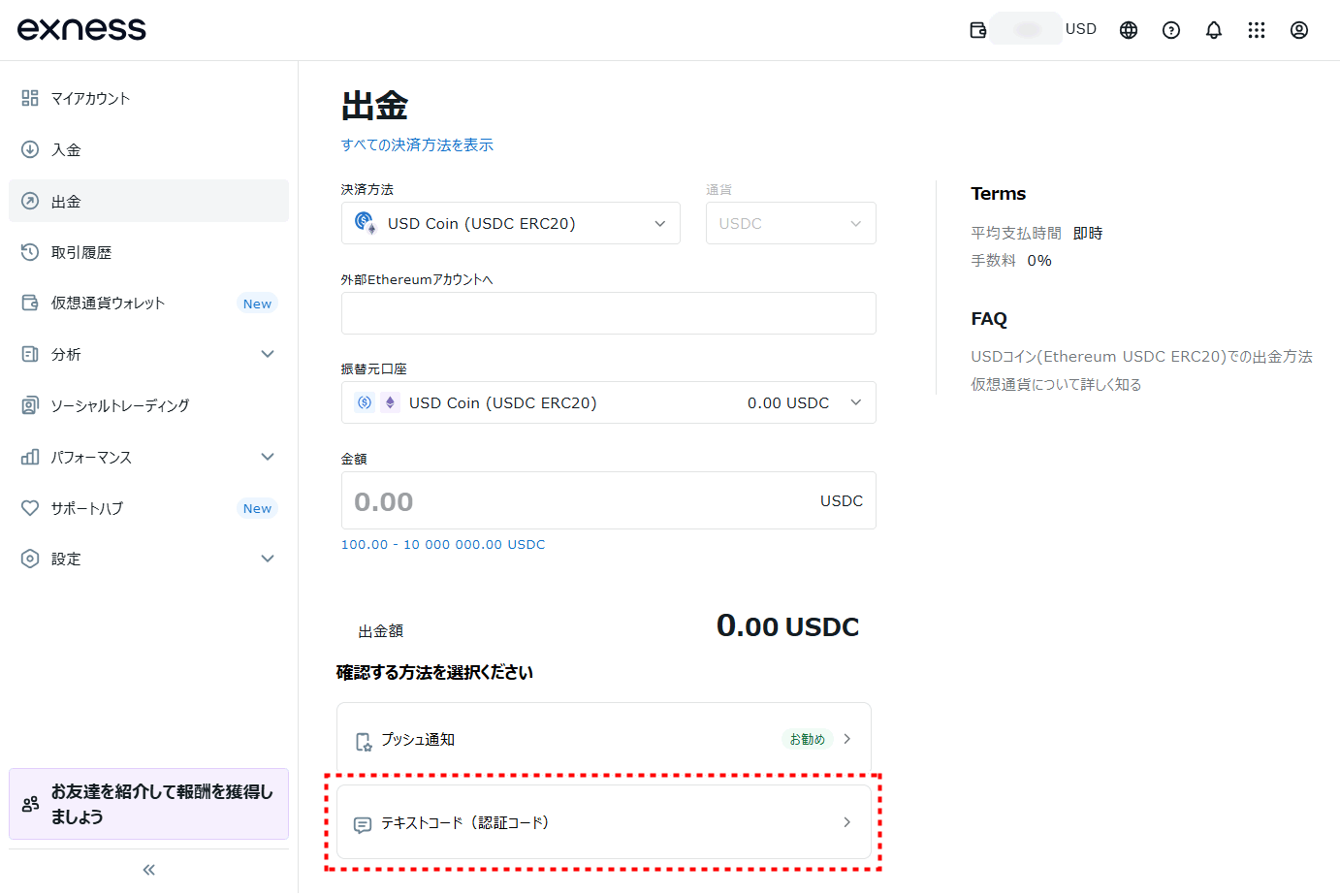This screenshot has width=1340, height=896.
Task: Click すべての決済方法を表示 link
Action: 417,144
